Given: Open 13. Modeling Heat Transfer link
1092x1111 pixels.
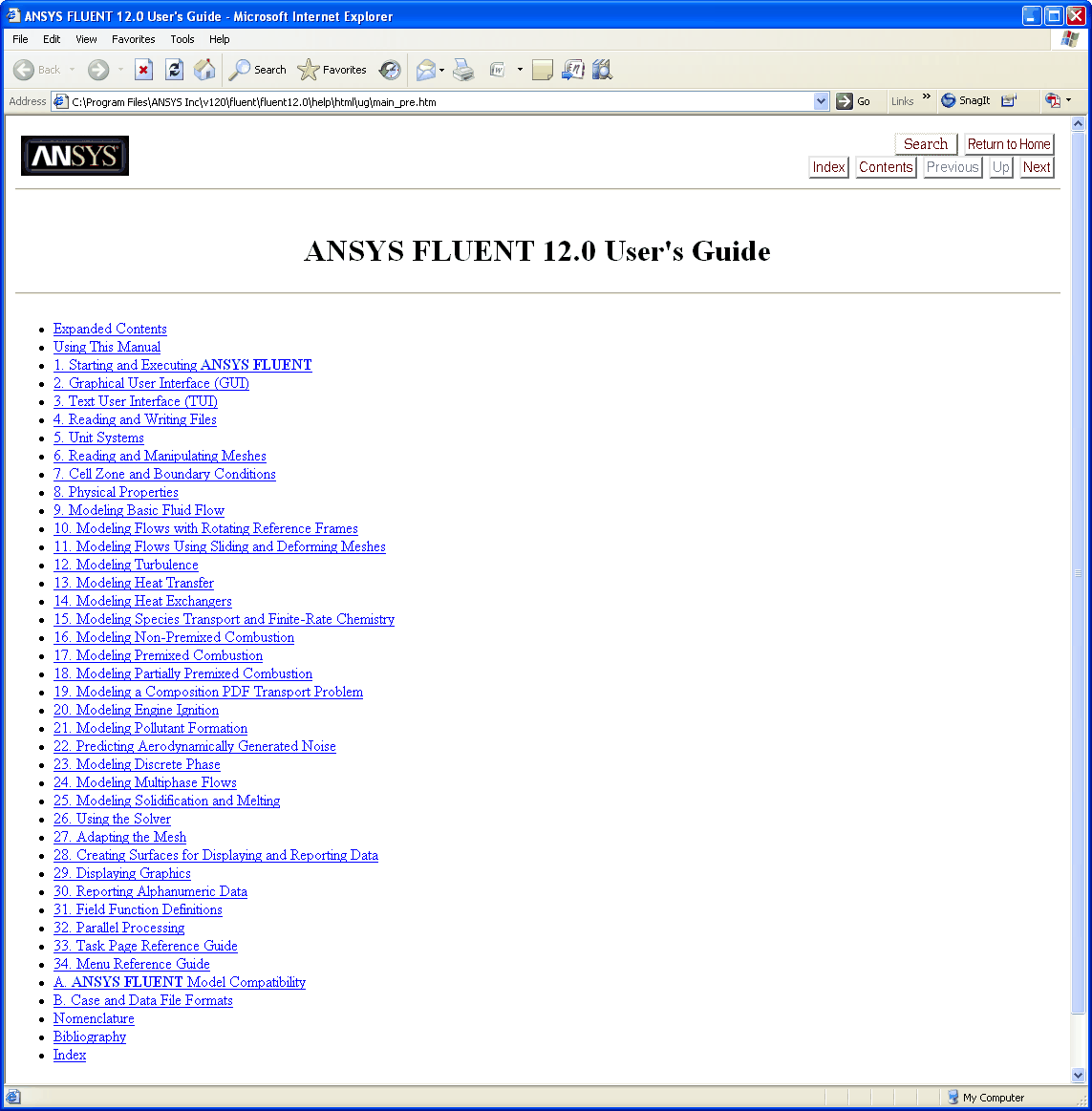Looking at the screenshot, I should point(133,583).
